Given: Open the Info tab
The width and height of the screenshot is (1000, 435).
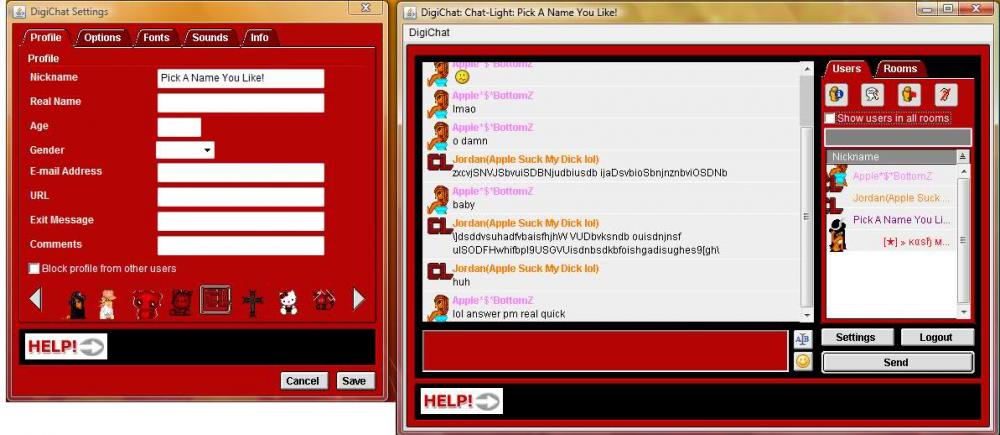Looking at the screenshot, I should [259, 38].
